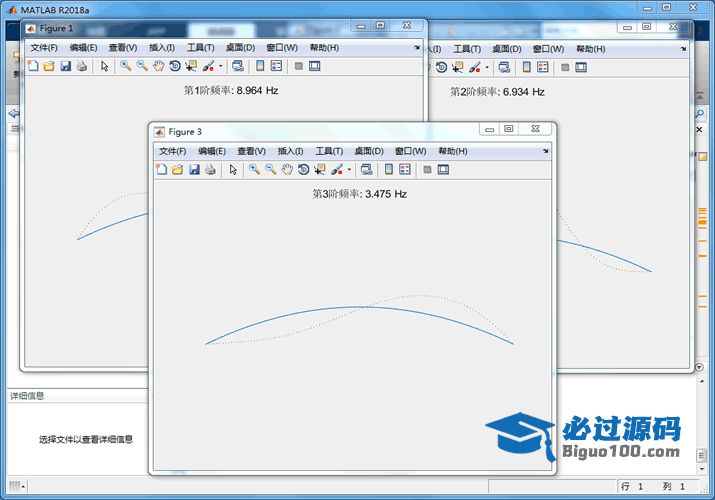
Task: Select Edit Plot arrow in Figure 1
Action: click(104, 66)
